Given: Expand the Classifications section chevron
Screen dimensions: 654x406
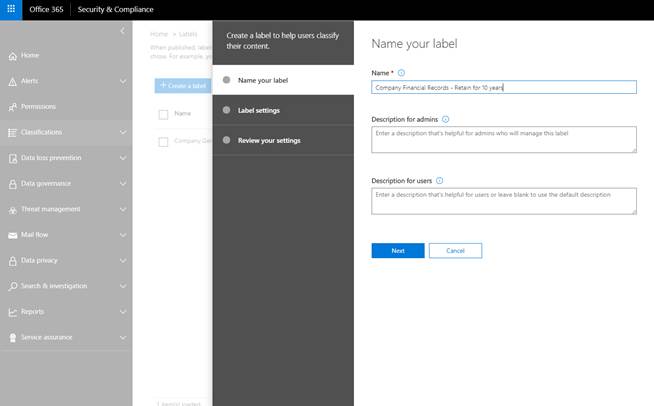Looking at the screenshot, I should [x=123, y=132].
